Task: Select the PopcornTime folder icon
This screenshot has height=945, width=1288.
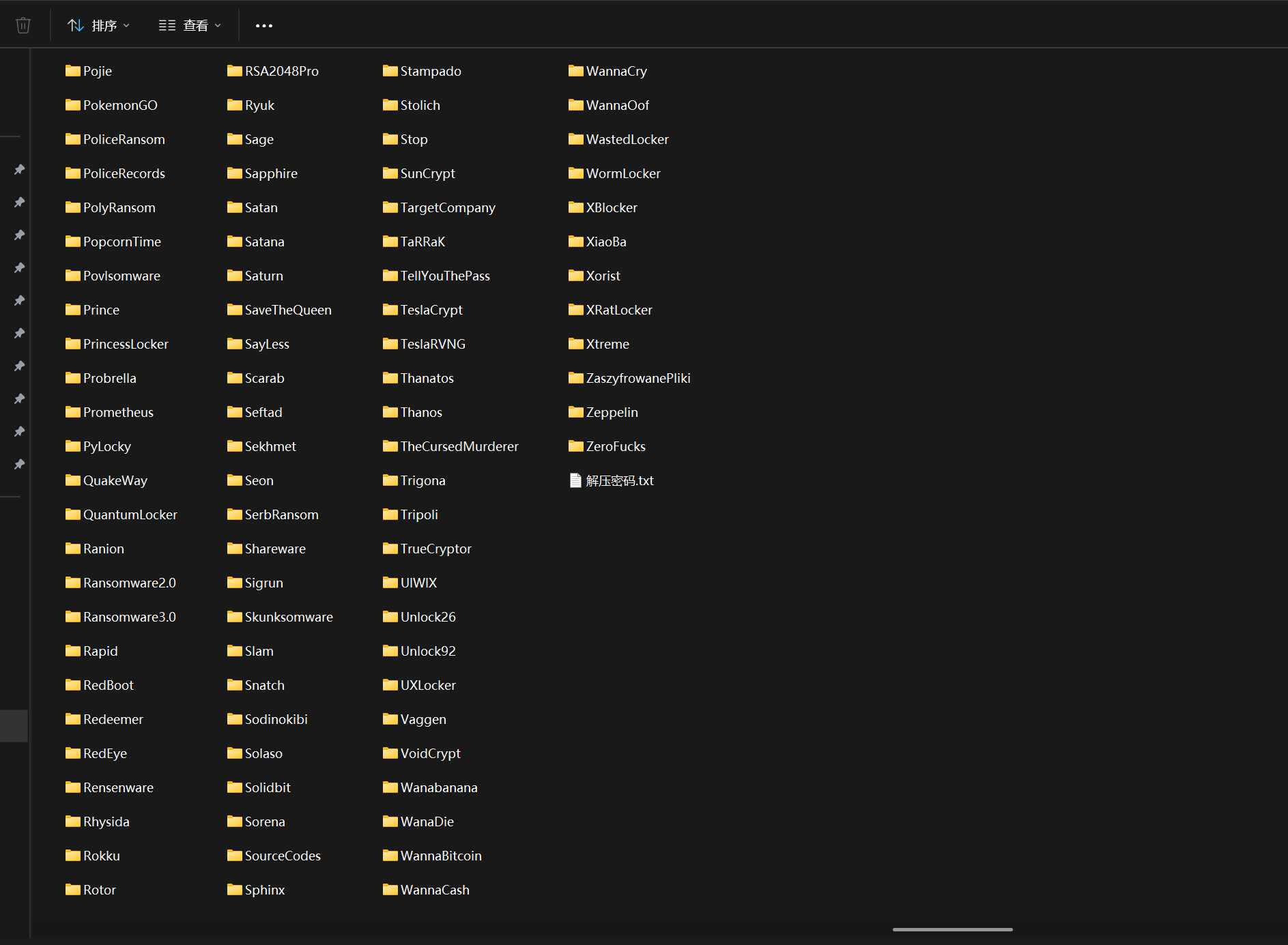Action: click(73, 241)
